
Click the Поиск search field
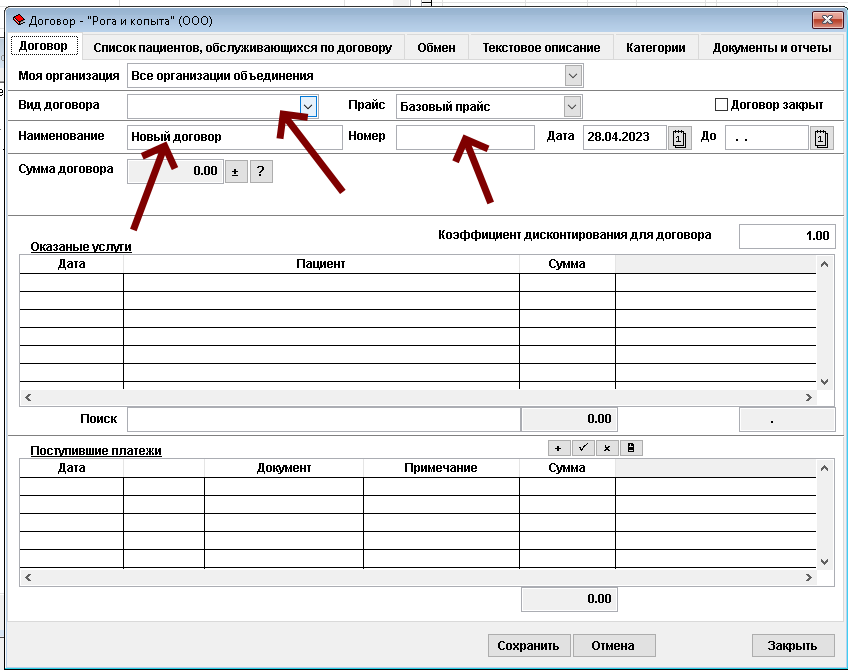tap(323, 420)
